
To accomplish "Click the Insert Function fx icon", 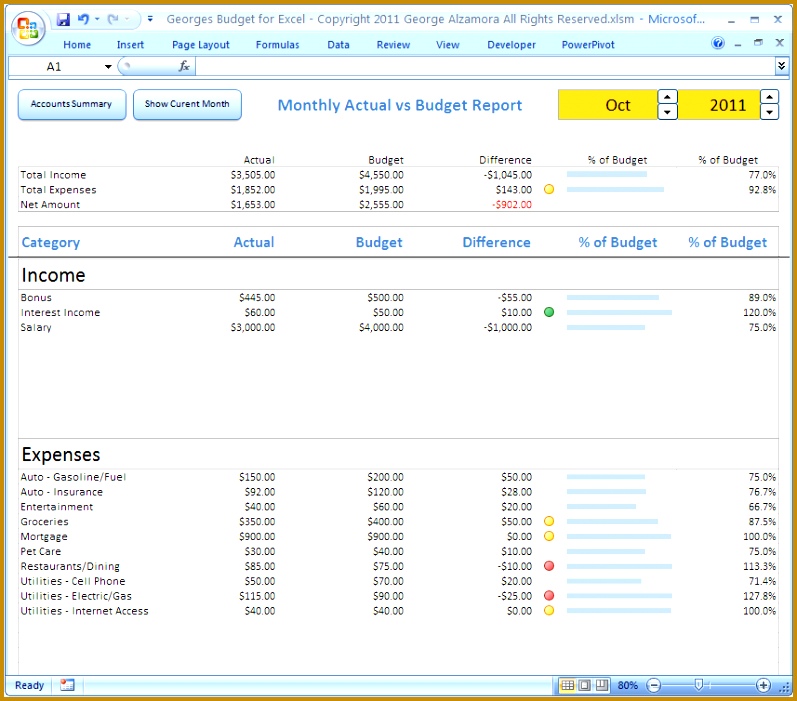I will 184,66.
